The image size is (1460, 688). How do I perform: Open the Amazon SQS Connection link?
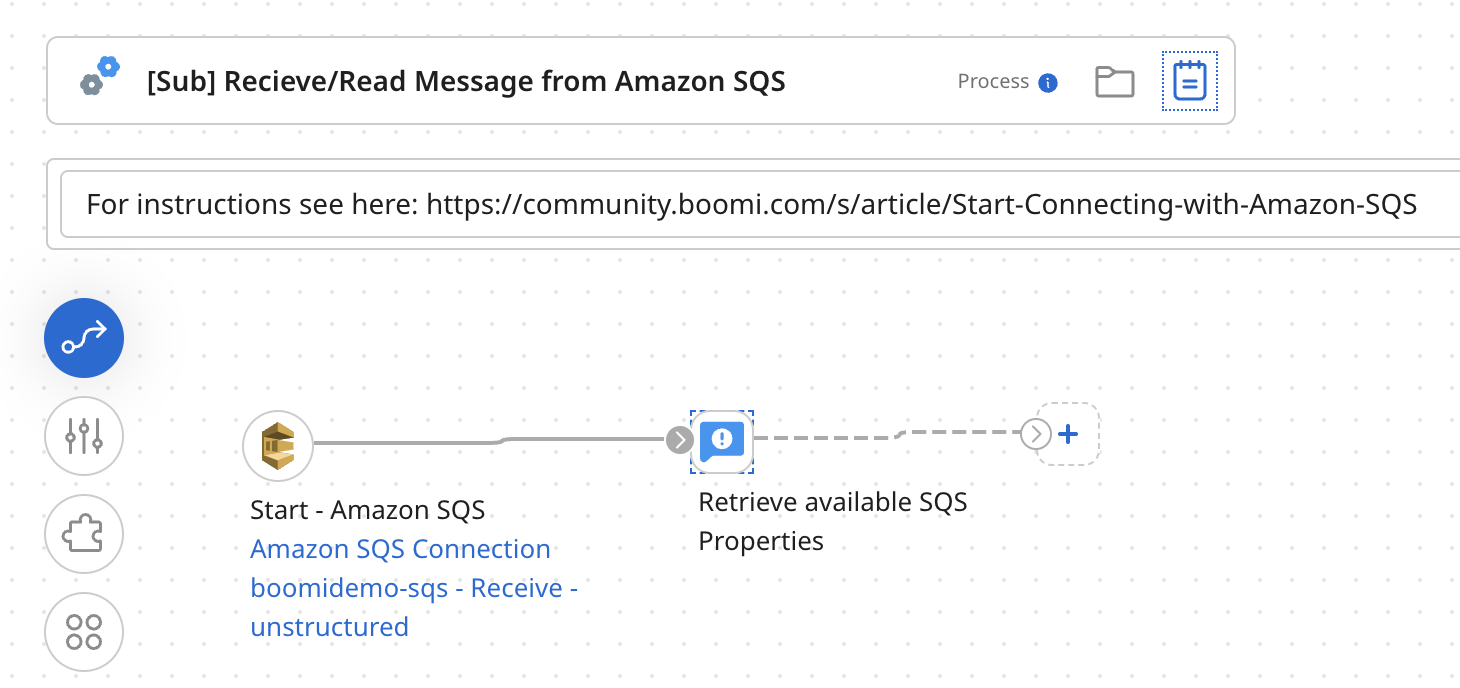[x=400, y=549]
